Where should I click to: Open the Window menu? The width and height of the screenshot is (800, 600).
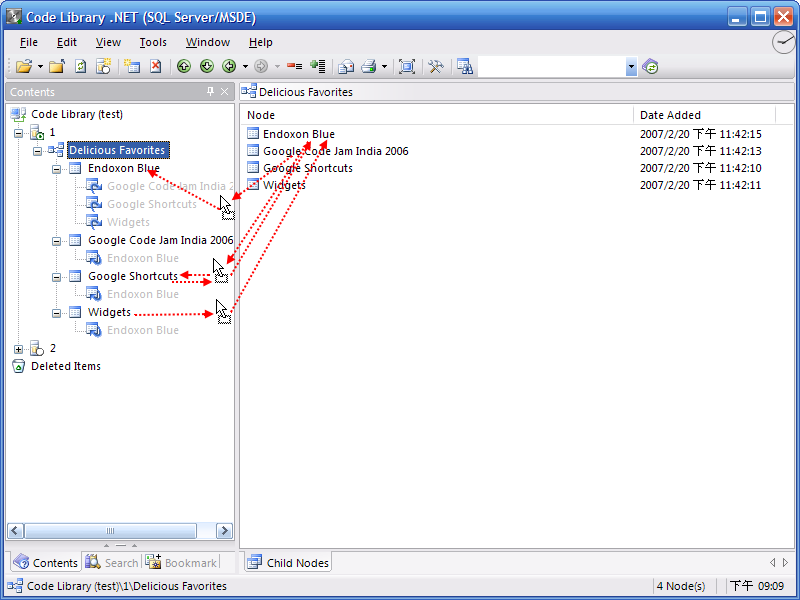click(208, 42)
